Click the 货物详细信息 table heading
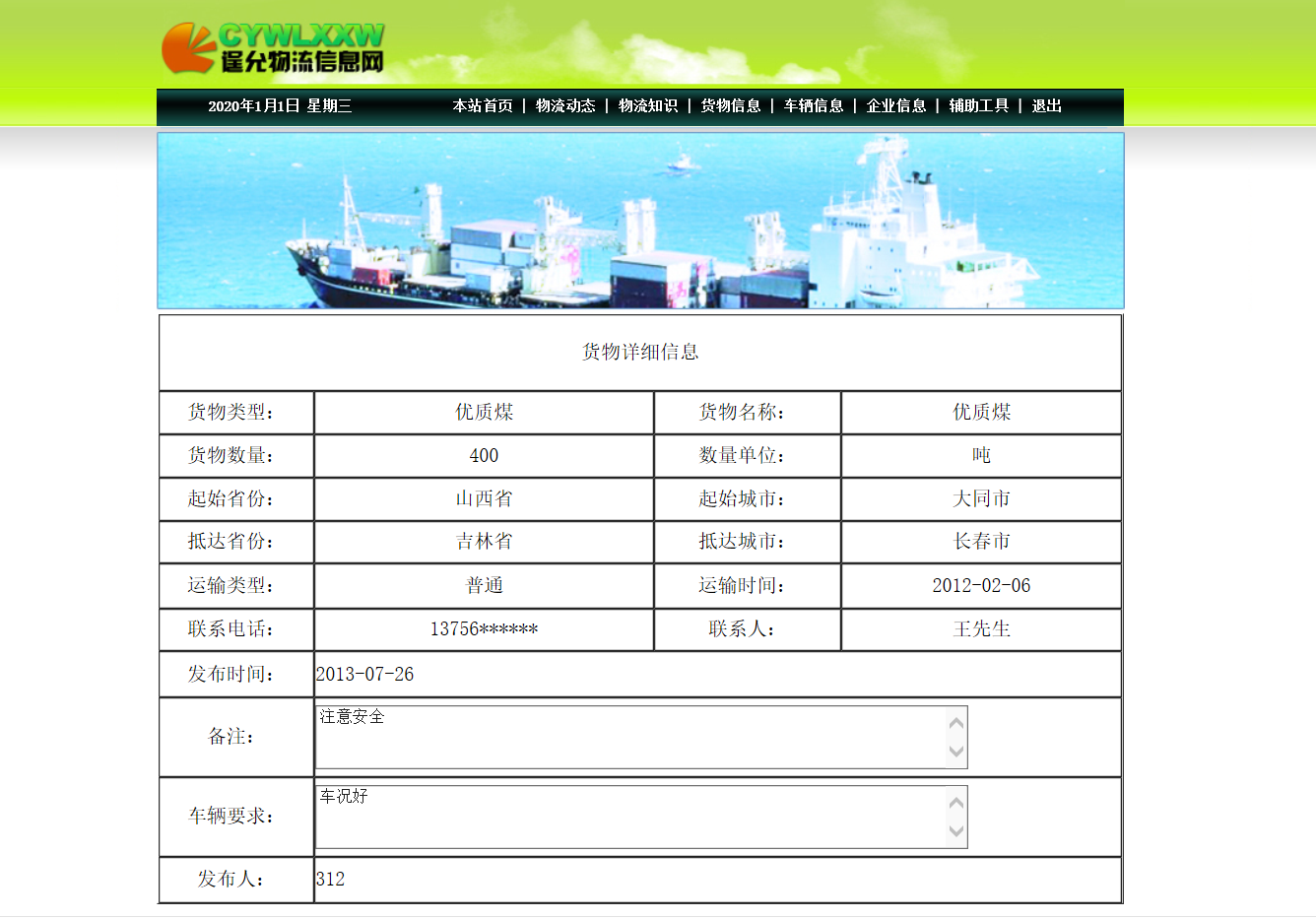 point(640,352)
